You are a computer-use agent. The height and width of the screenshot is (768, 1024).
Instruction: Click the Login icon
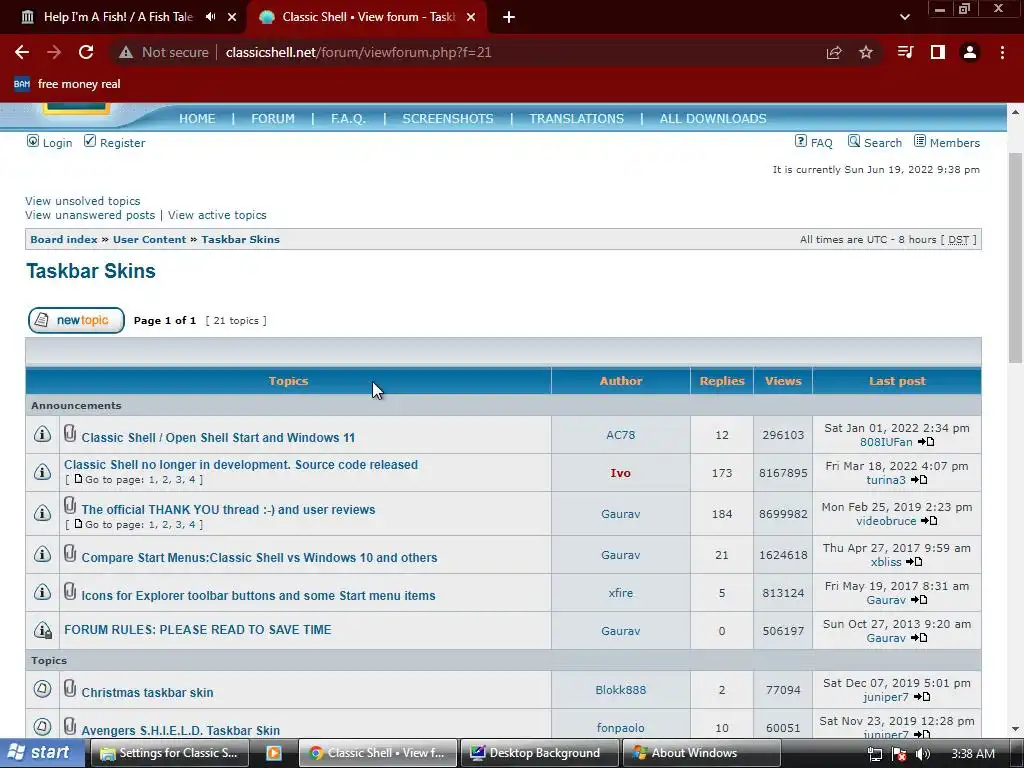click(33, 141)
